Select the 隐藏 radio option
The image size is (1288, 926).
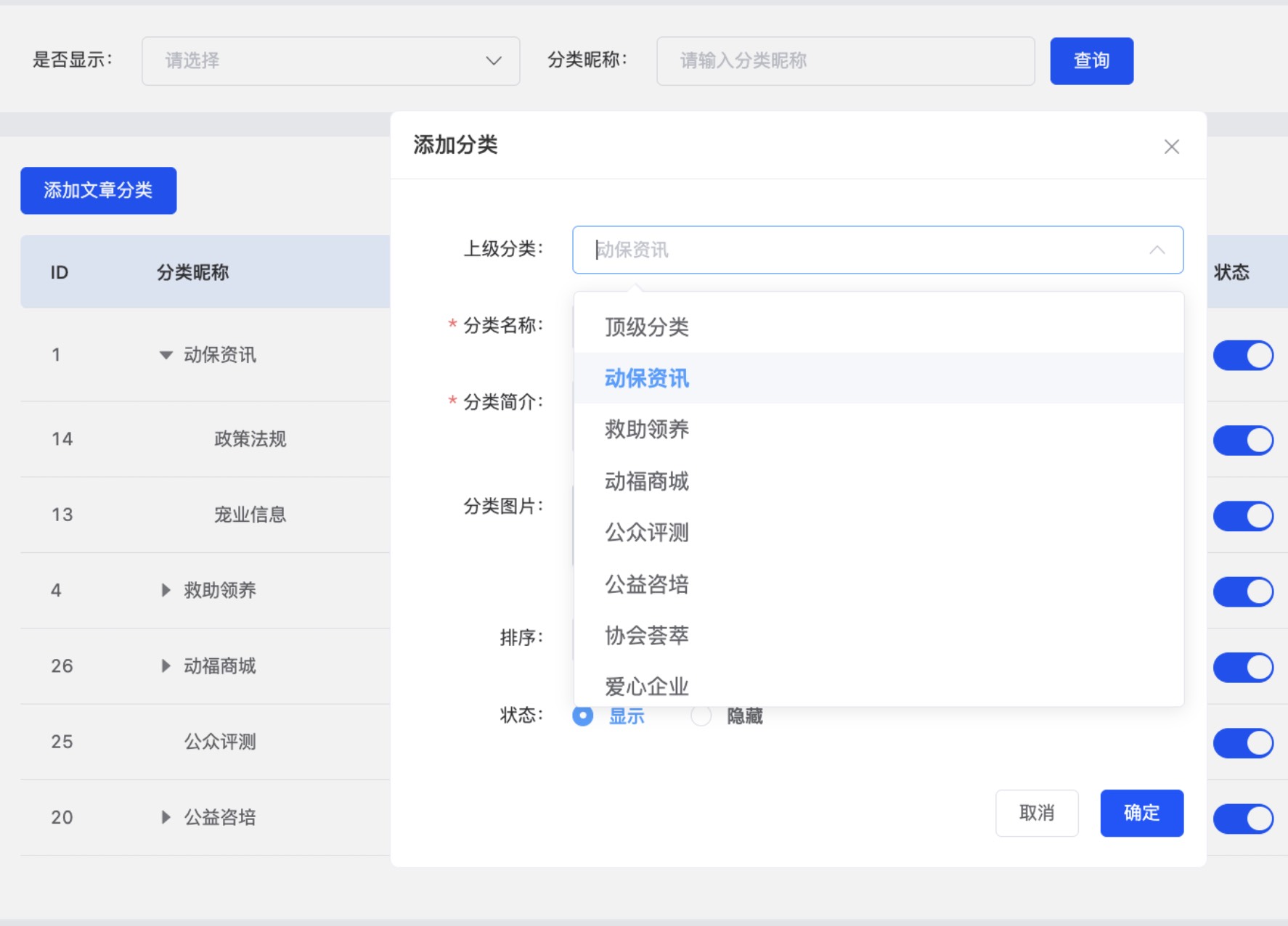[x=701, y=716]
